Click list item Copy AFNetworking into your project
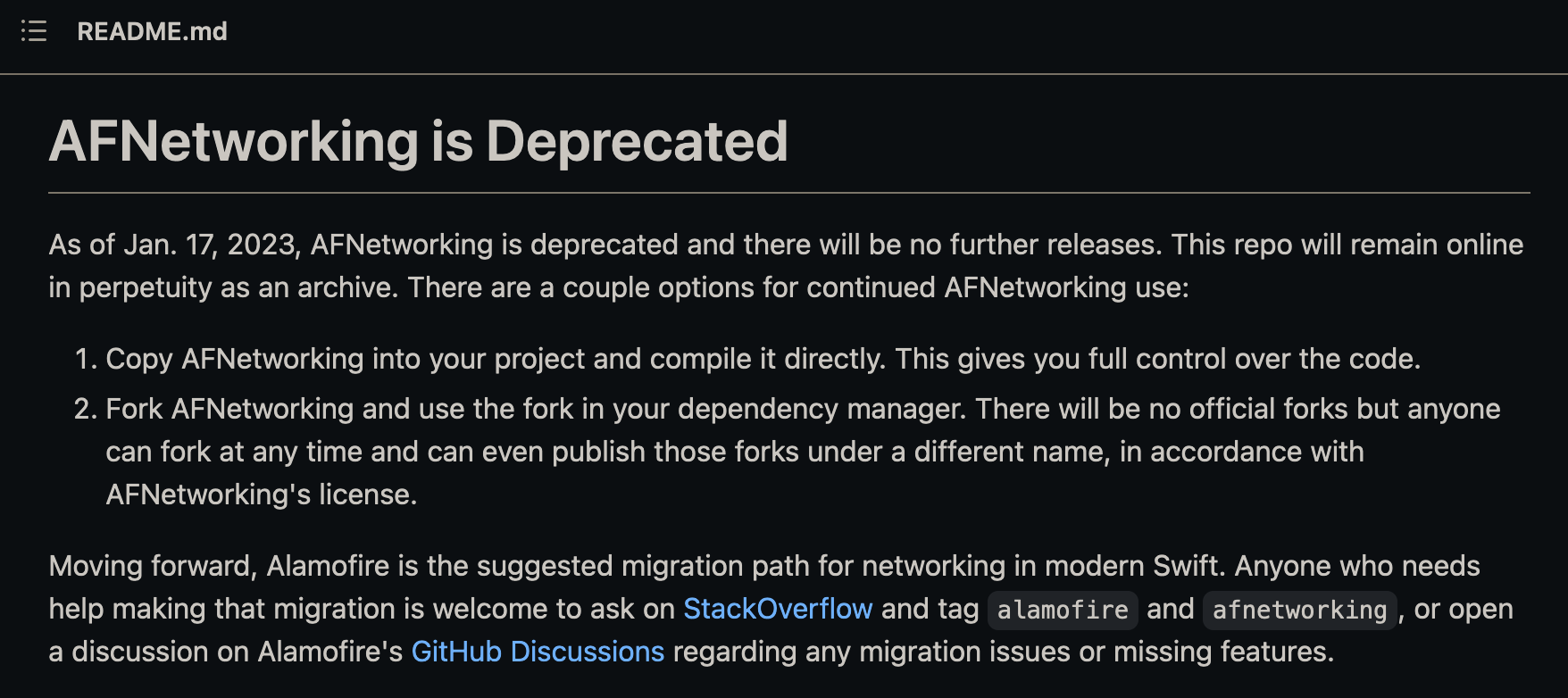Screen dimensions: 1568x698 (x=763, y=359)
